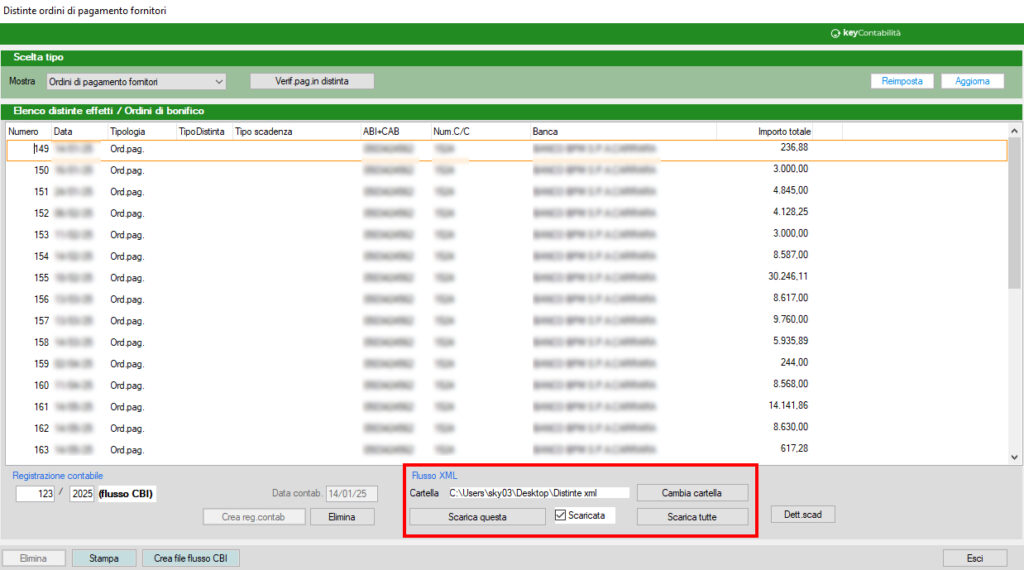
Task: Click Scarica tutte button
Action: [x=692, y=517]
